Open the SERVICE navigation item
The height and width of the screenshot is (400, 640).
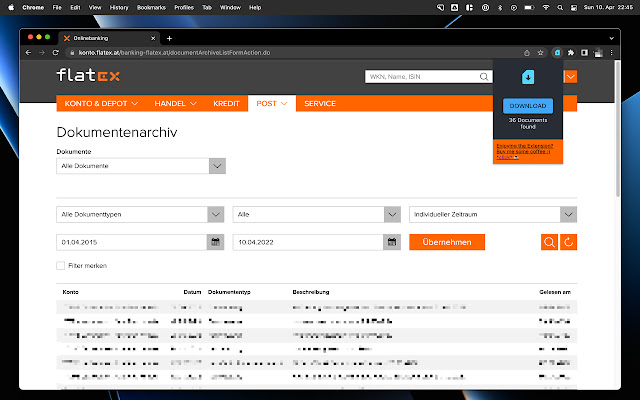[x=320, y=104]
